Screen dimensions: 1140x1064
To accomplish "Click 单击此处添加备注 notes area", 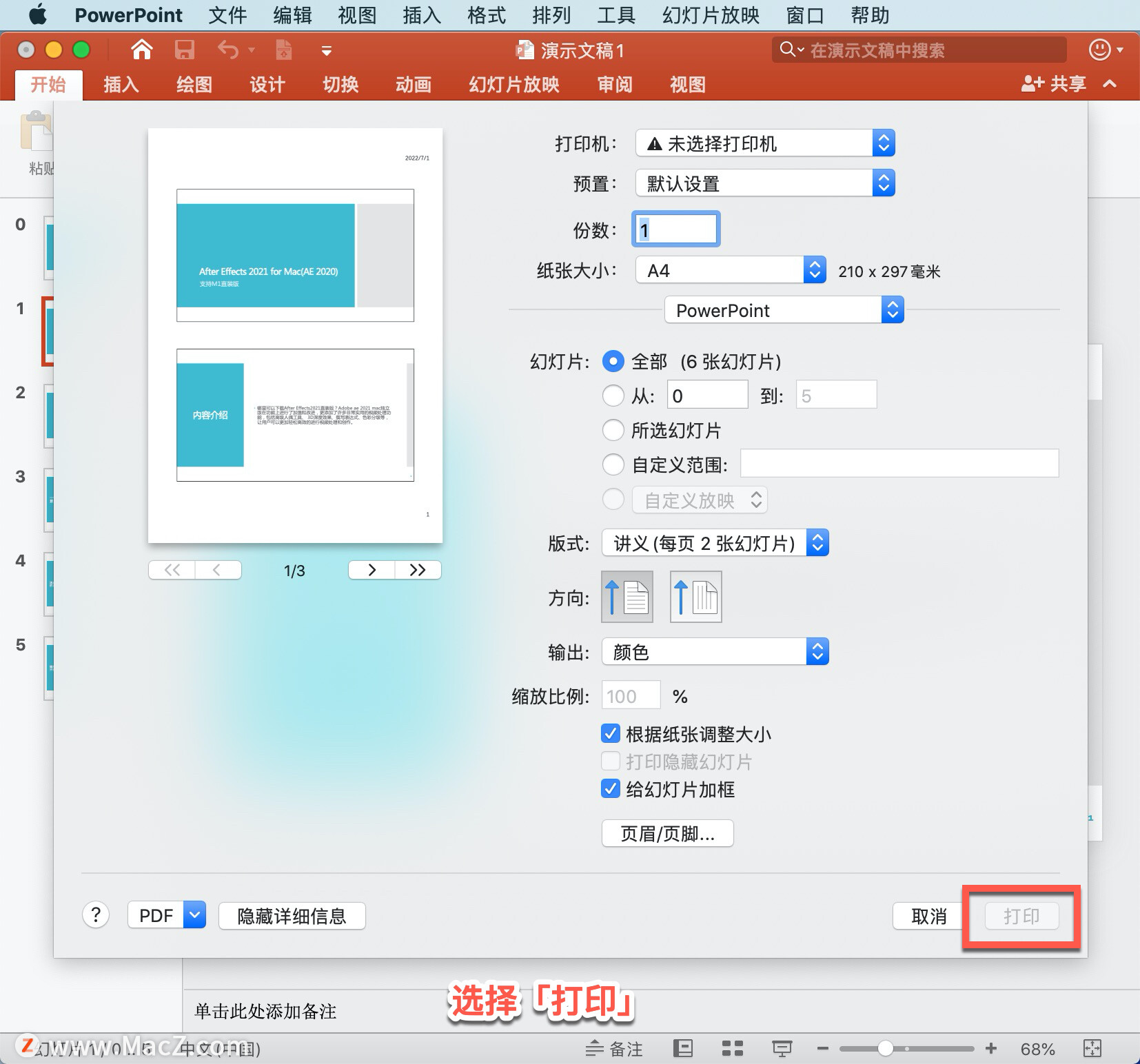I will click(265, 1011).
